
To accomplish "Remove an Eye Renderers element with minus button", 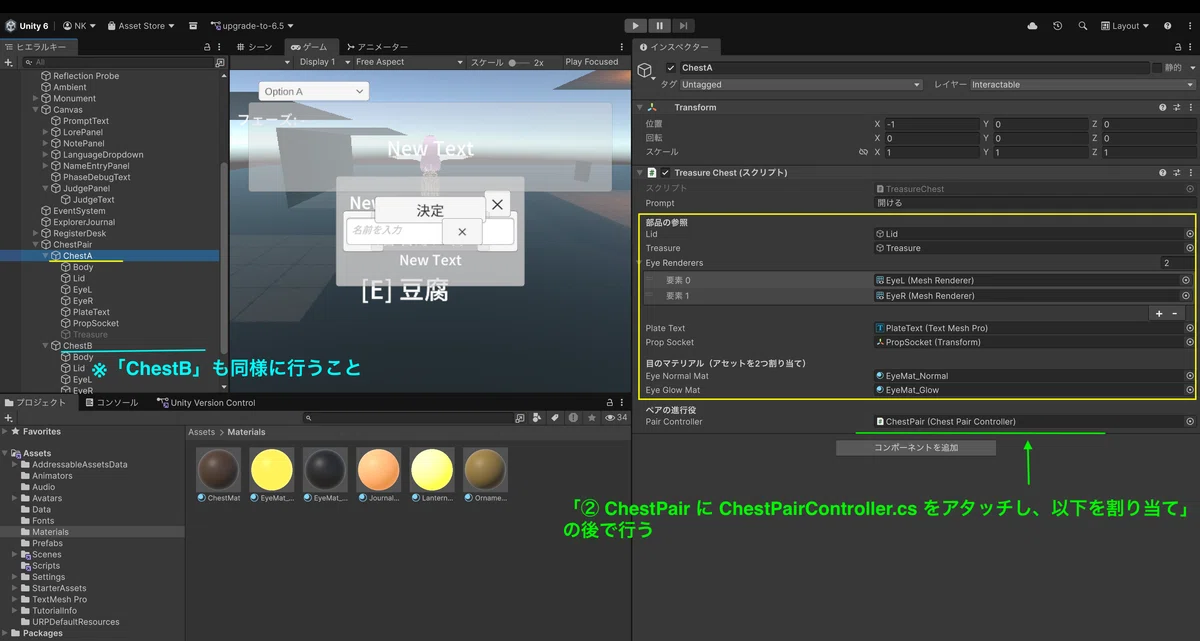I will pos(1175,313).
